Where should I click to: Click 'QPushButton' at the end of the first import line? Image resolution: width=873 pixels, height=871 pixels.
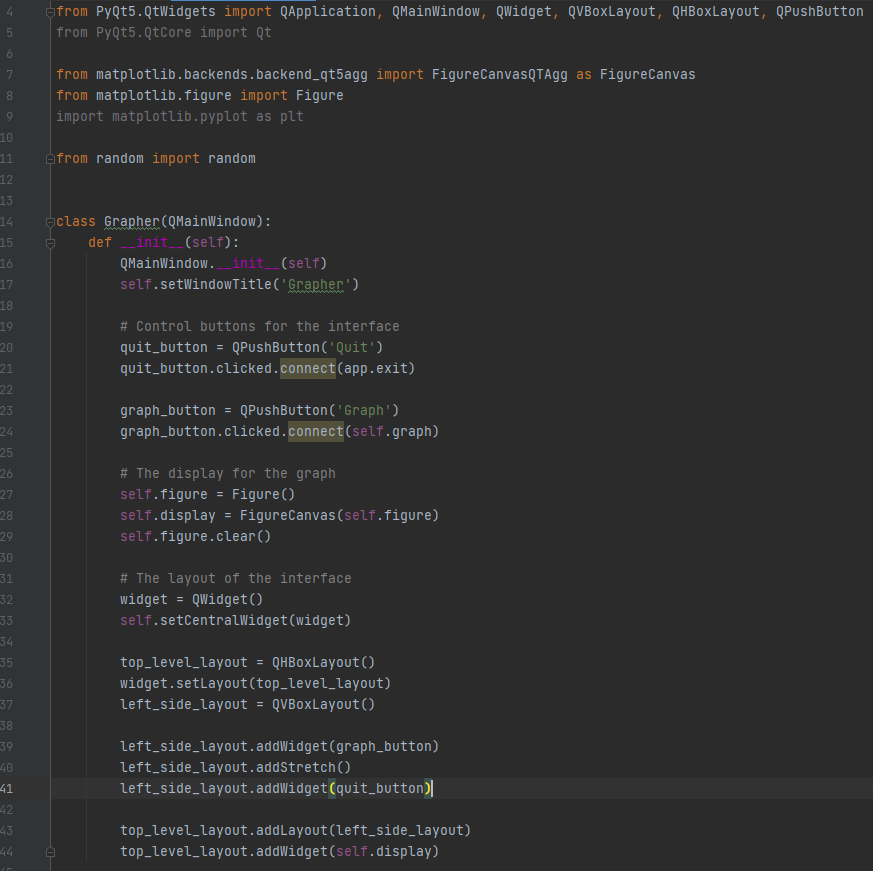pyautogui.click(x=820, y=12)
